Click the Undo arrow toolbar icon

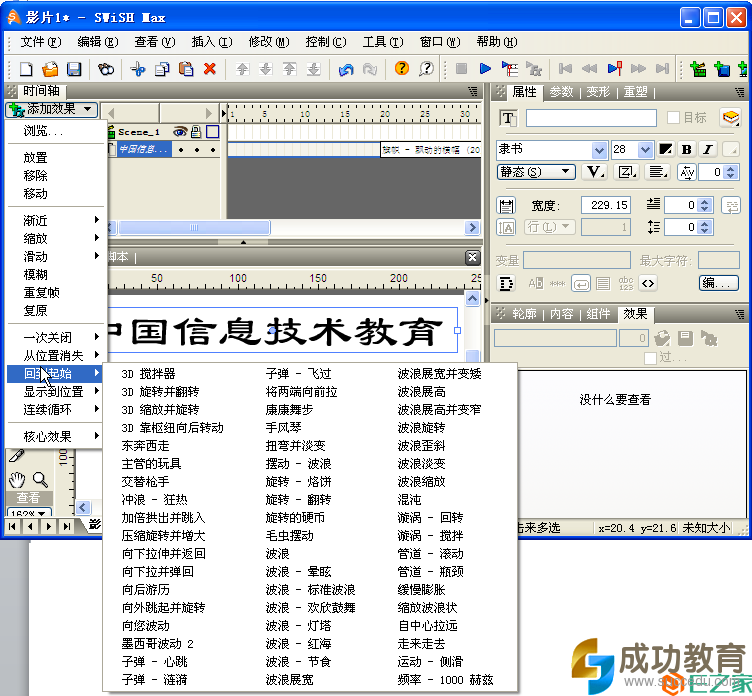tap(346, 69)
